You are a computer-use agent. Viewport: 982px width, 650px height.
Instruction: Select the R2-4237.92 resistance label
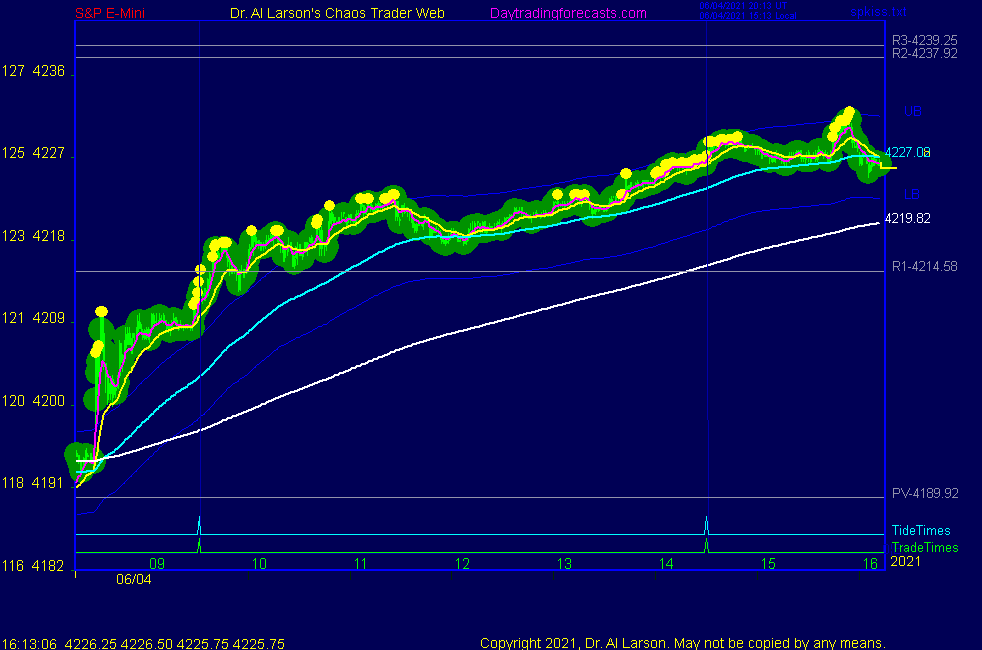tap(924, 53)
